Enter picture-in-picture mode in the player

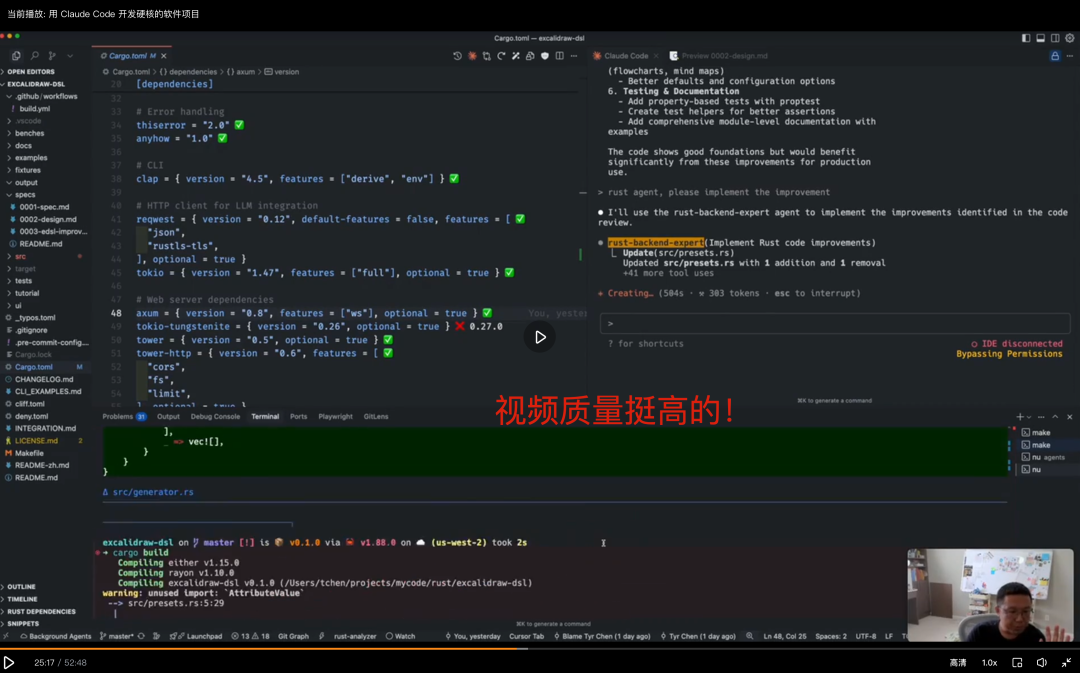(1017, 662)
